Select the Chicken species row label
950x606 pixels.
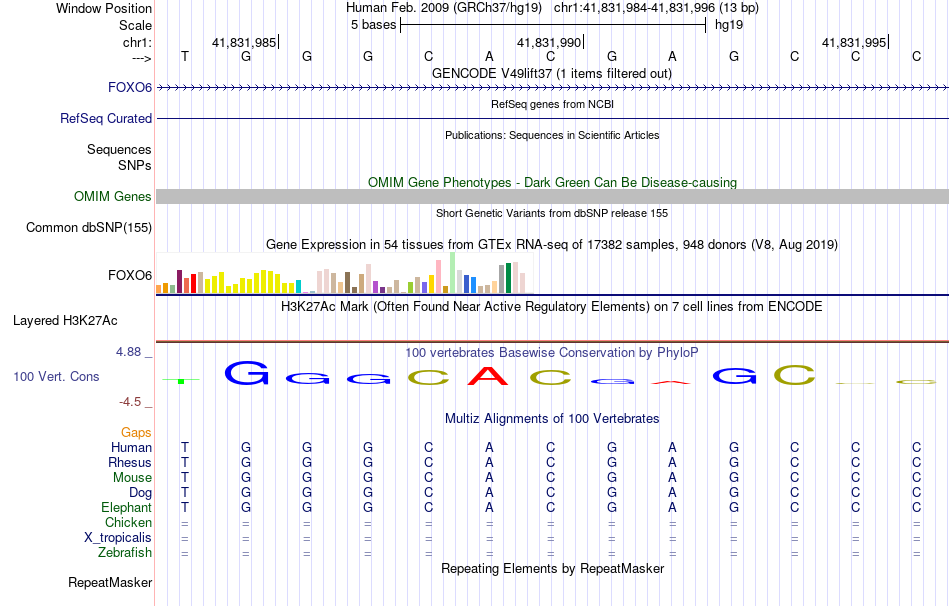tap(128, 522)
